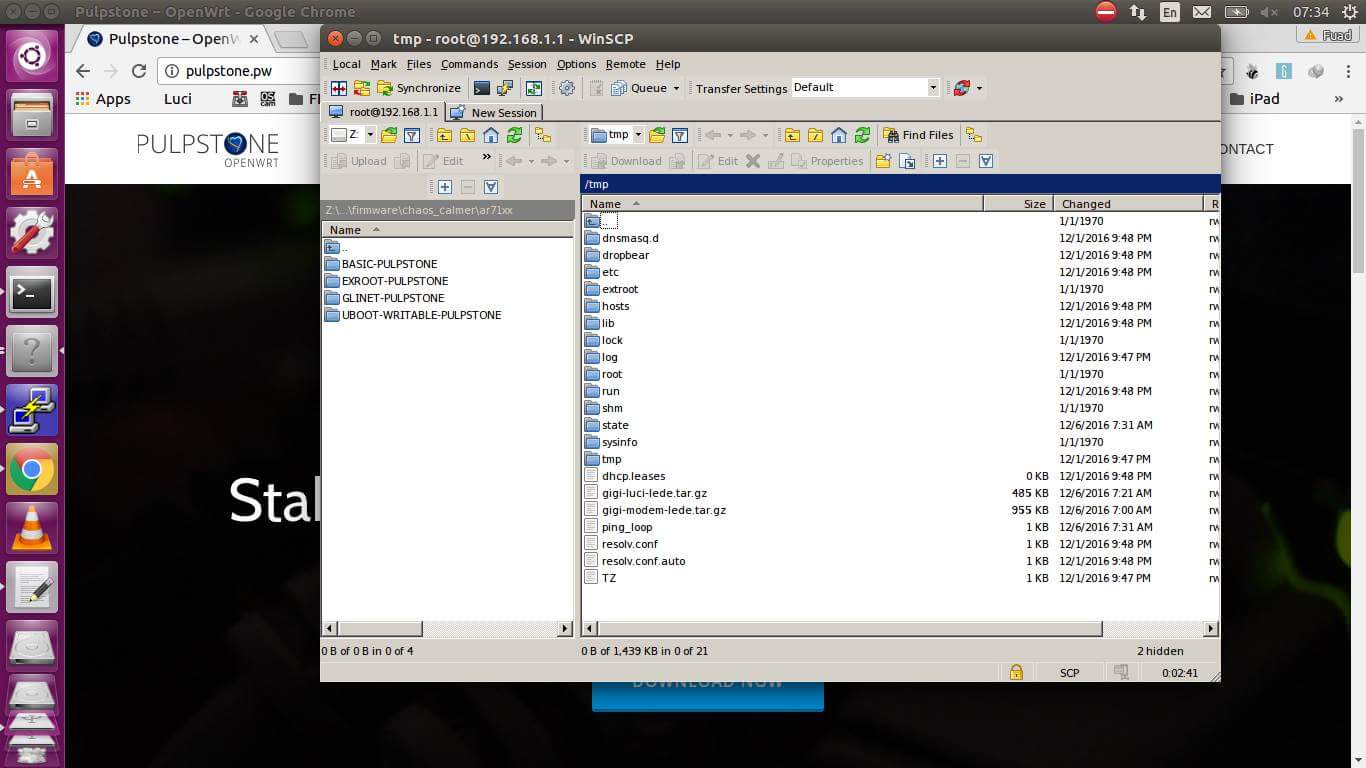Viewport: 1366px width, 768px height.
Task: Open the terminal console icon
Action: 482,88
